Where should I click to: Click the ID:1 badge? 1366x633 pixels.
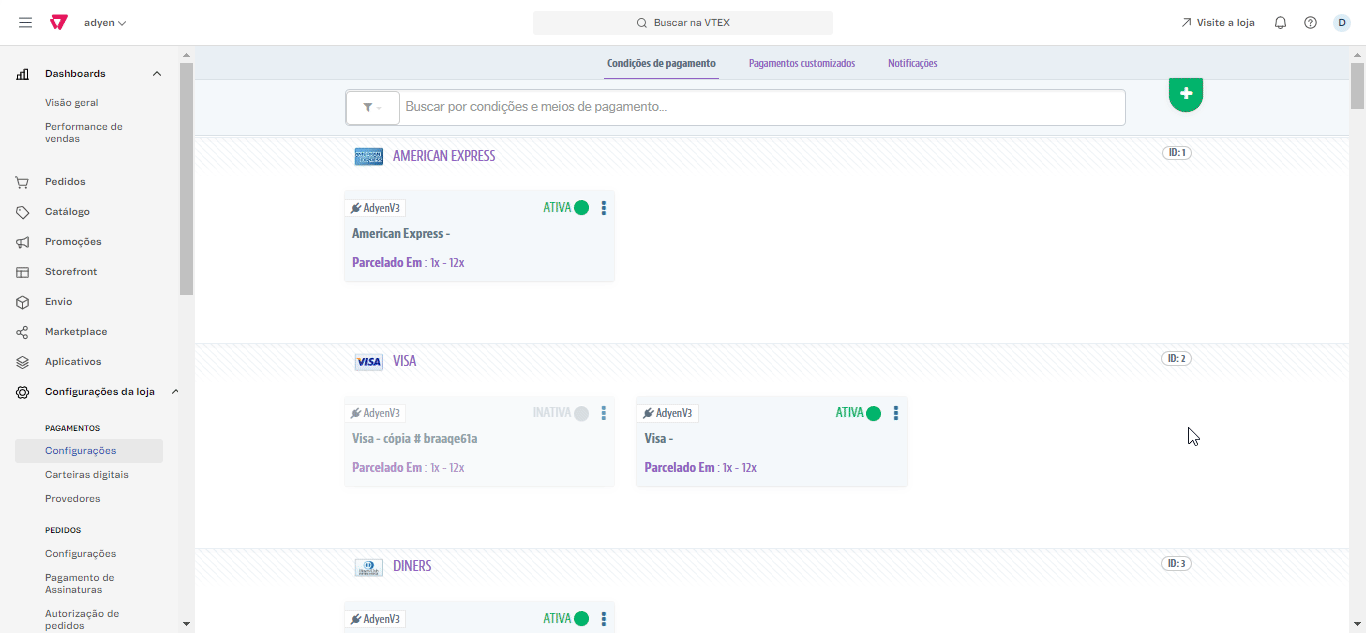[x=1177, y=153]
